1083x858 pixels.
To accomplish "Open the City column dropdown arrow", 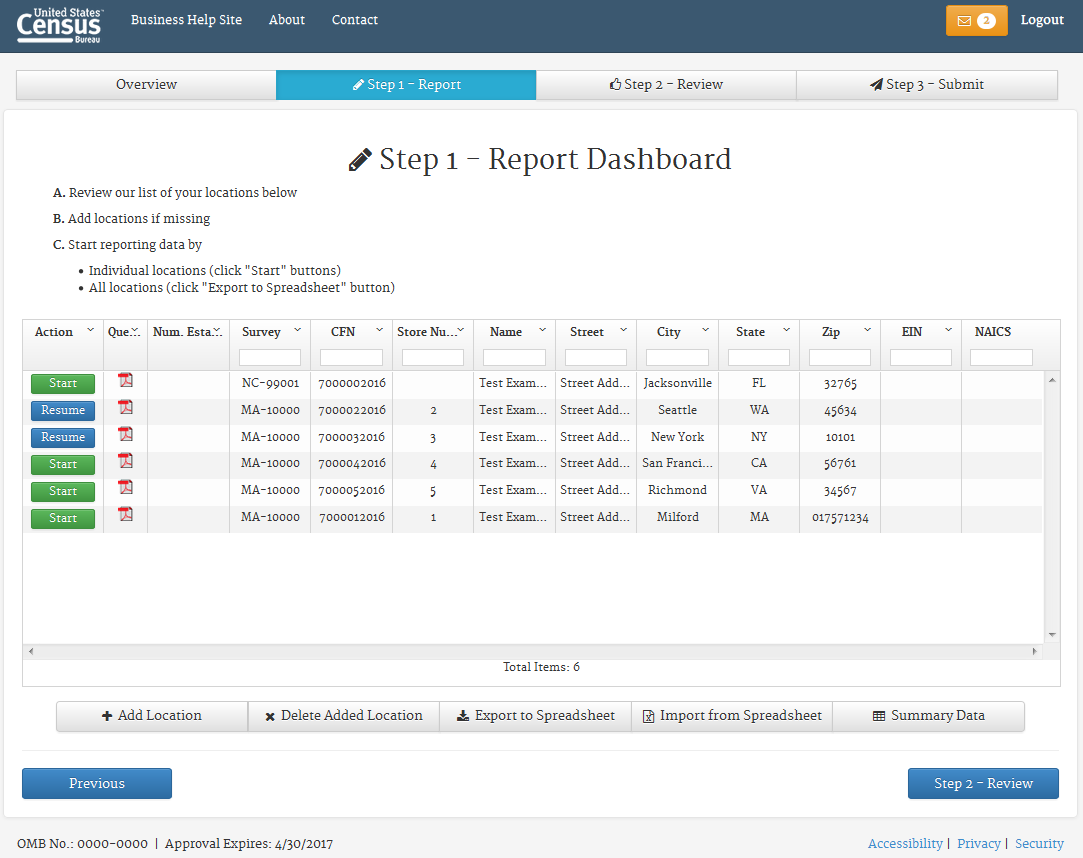I will click(x=705, y=330).
